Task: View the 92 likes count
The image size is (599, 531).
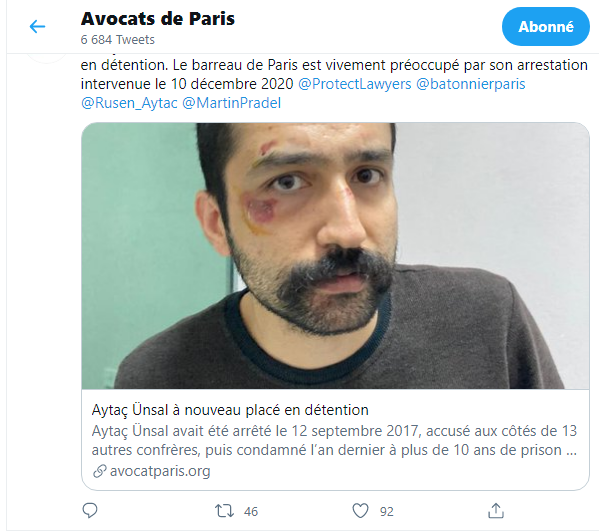Action: tap(387, 512)
